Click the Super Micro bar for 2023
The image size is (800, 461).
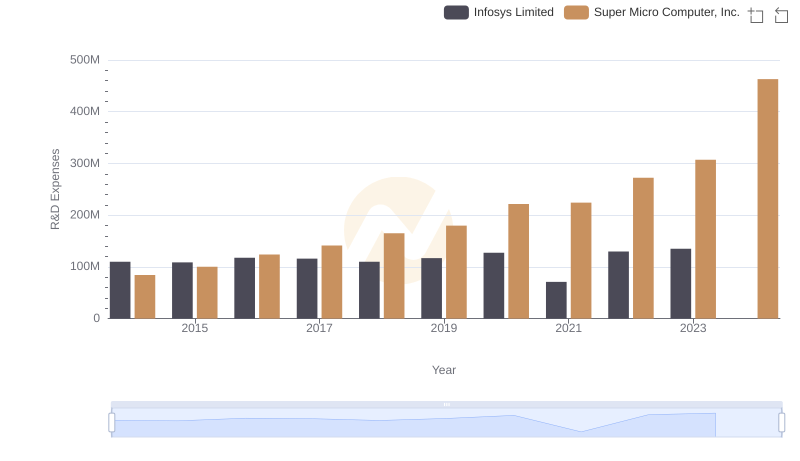705,239
